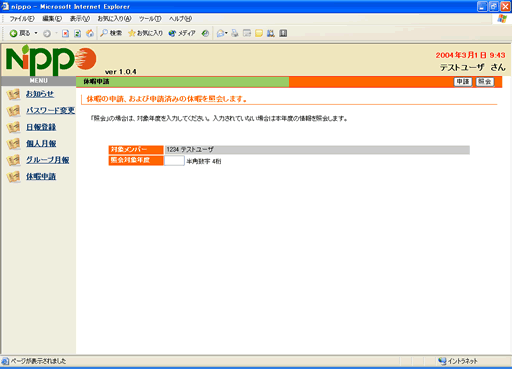
Task: Open the お知らせ menu link
Action: 40,94
